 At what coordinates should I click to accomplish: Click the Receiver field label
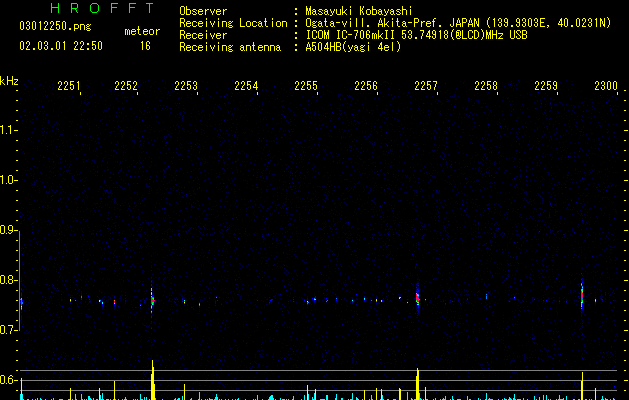203,35
